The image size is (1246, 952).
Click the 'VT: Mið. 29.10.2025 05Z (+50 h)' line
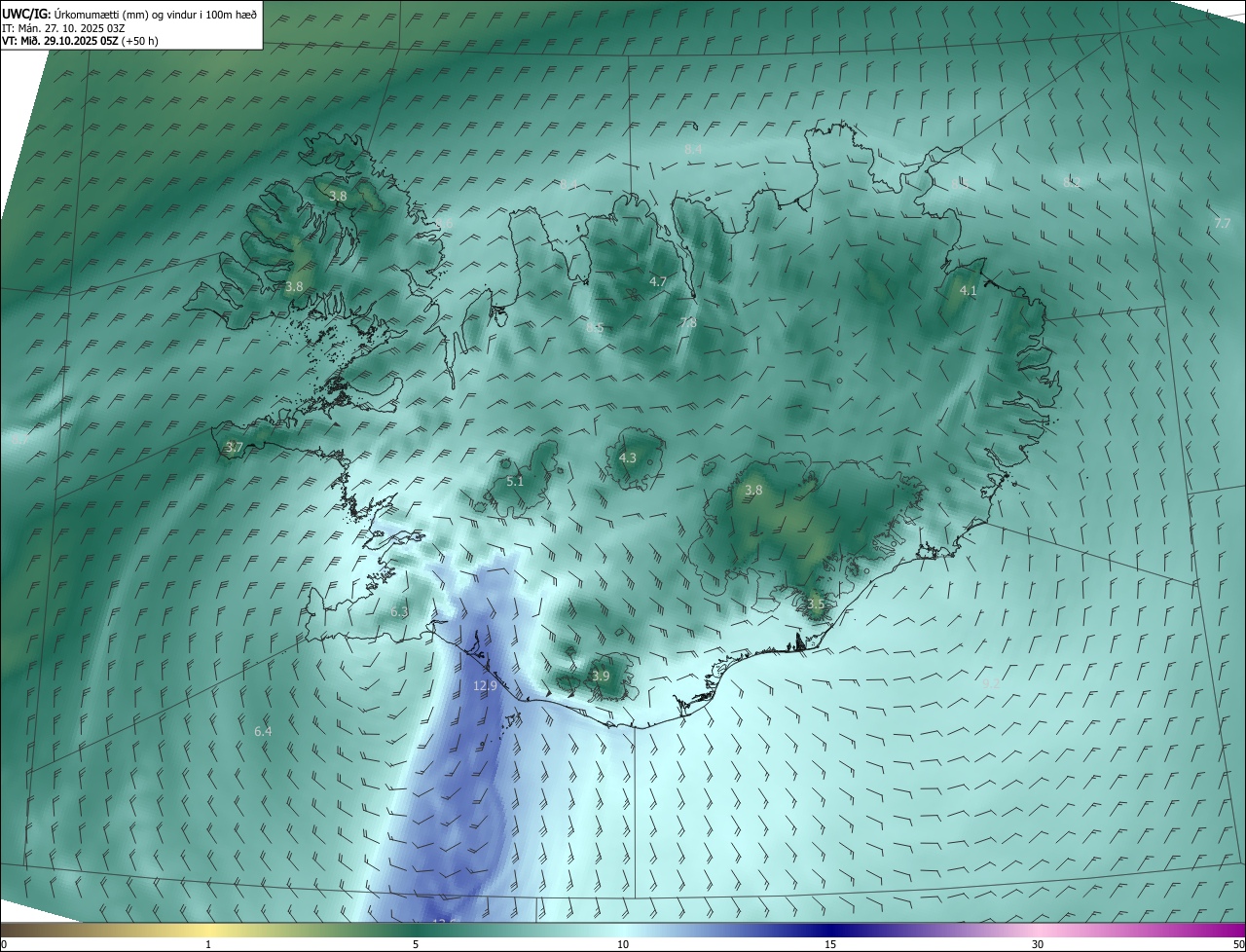80,41
